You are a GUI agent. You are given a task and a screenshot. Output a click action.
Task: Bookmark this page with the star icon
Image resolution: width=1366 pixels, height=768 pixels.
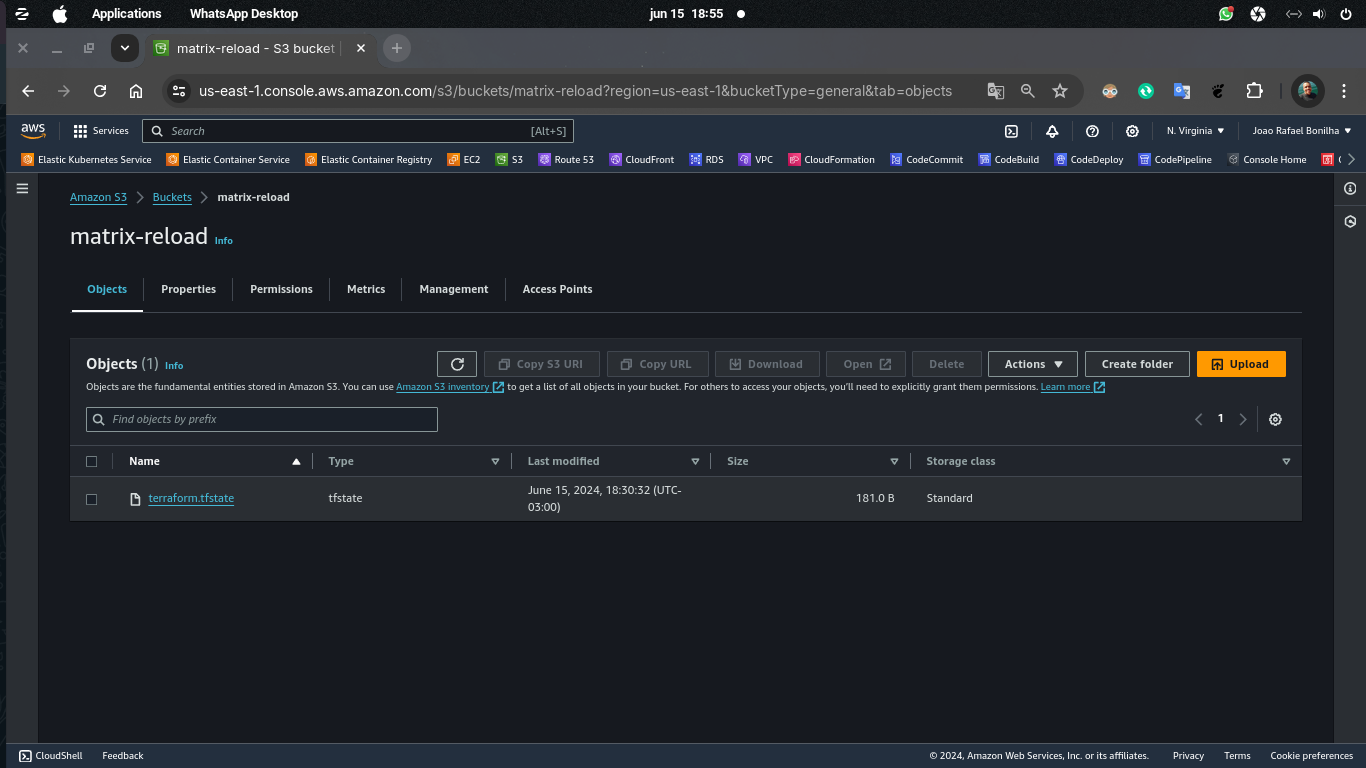point(1060,91)
